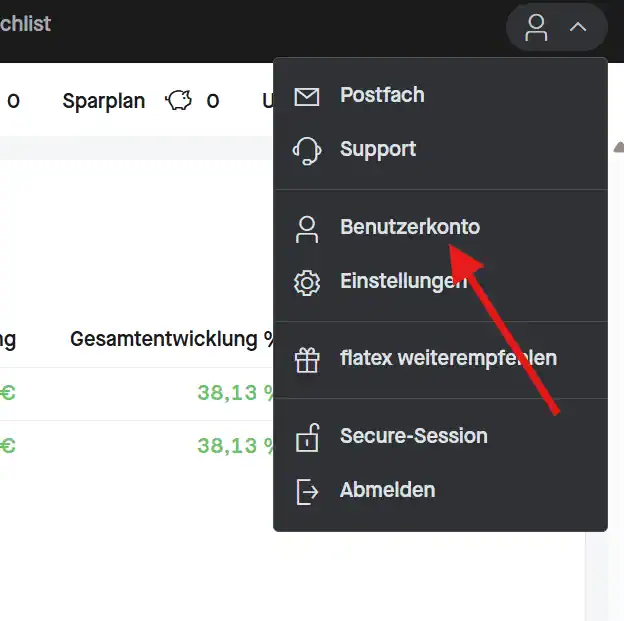
Task: Choose Einstellungen in the user menu
Action: (402, 282)
